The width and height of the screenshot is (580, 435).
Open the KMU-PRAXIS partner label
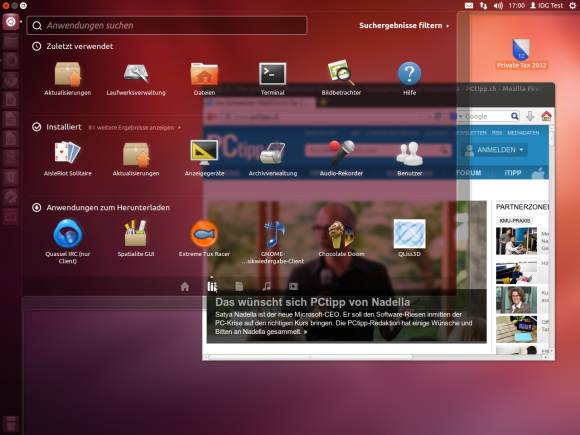(x=515, y=220)
